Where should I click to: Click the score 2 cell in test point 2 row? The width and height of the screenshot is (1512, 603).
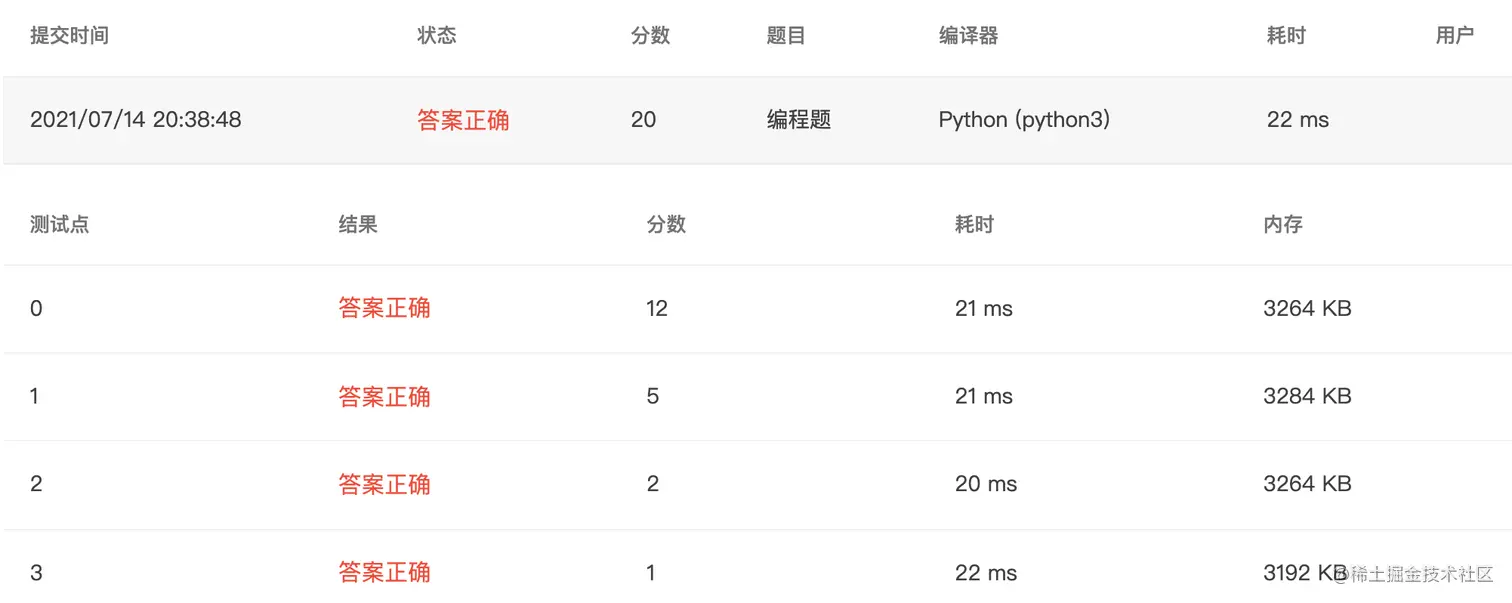(653, 484)
